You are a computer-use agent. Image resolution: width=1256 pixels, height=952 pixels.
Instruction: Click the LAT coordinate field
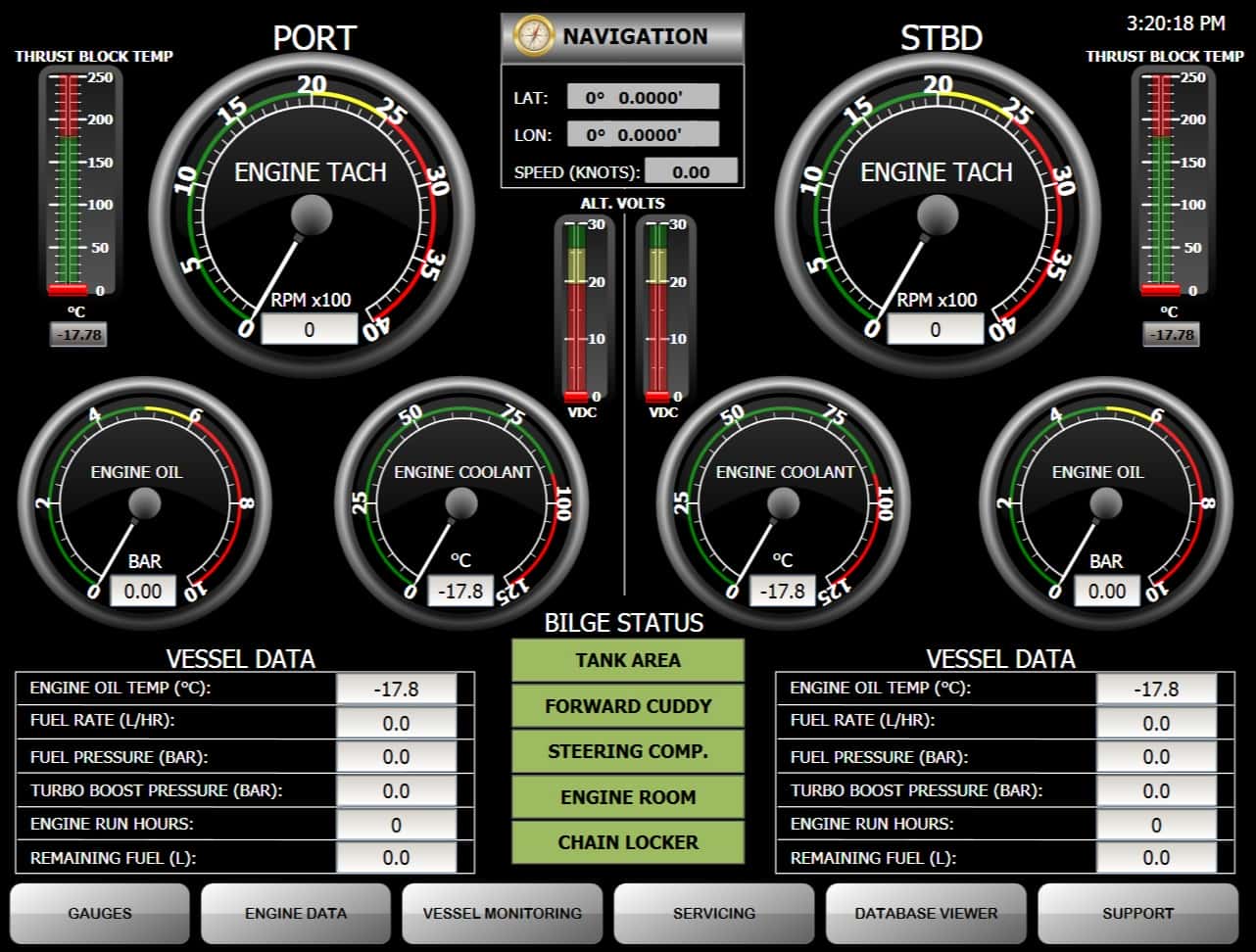click(642, 95)
